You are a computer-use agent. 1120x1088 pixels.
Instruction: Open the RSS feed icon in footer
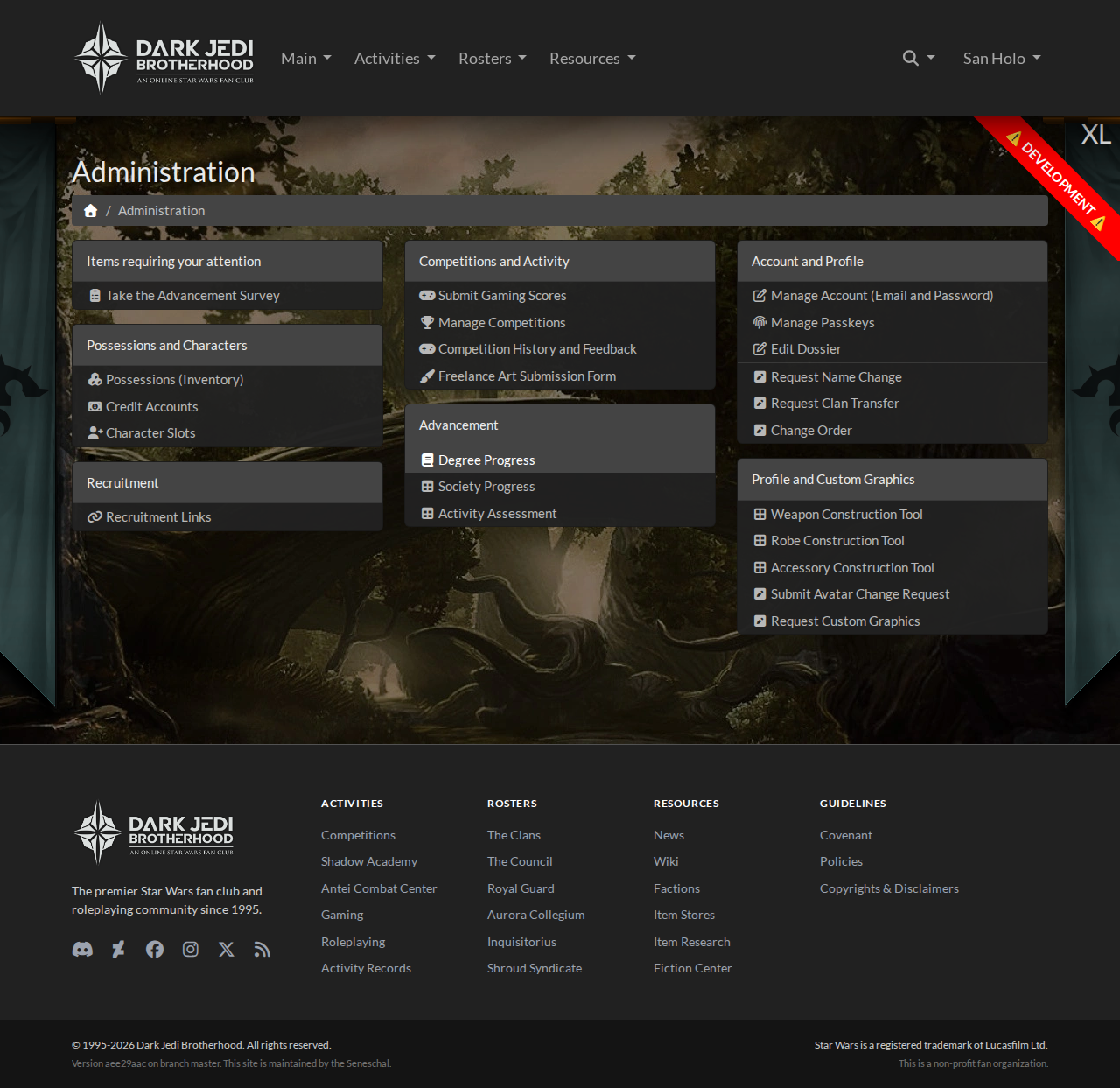[262, 950]
